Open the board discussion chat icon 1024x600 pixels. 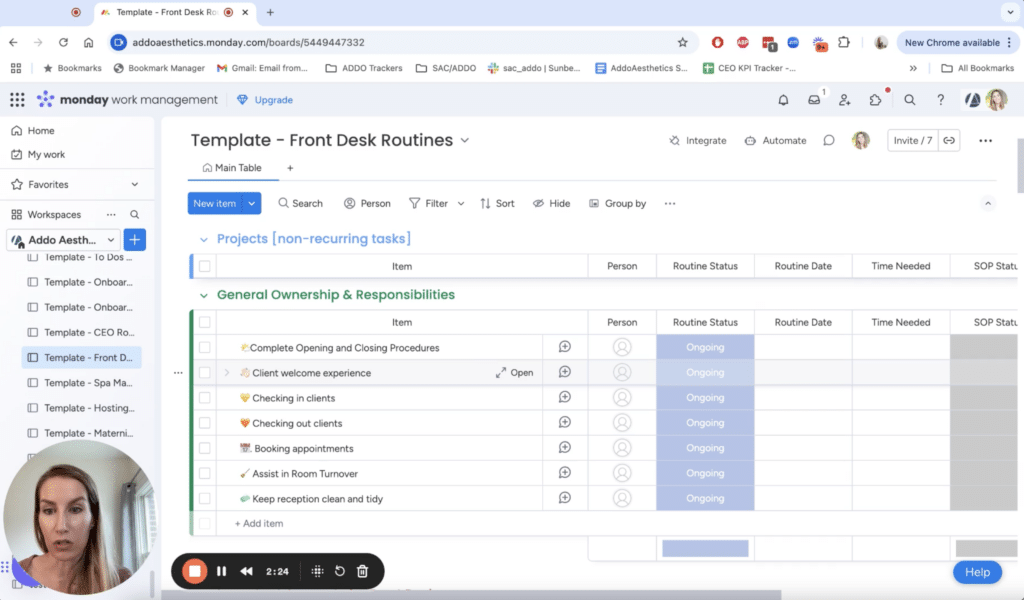[x=829, y=141]
